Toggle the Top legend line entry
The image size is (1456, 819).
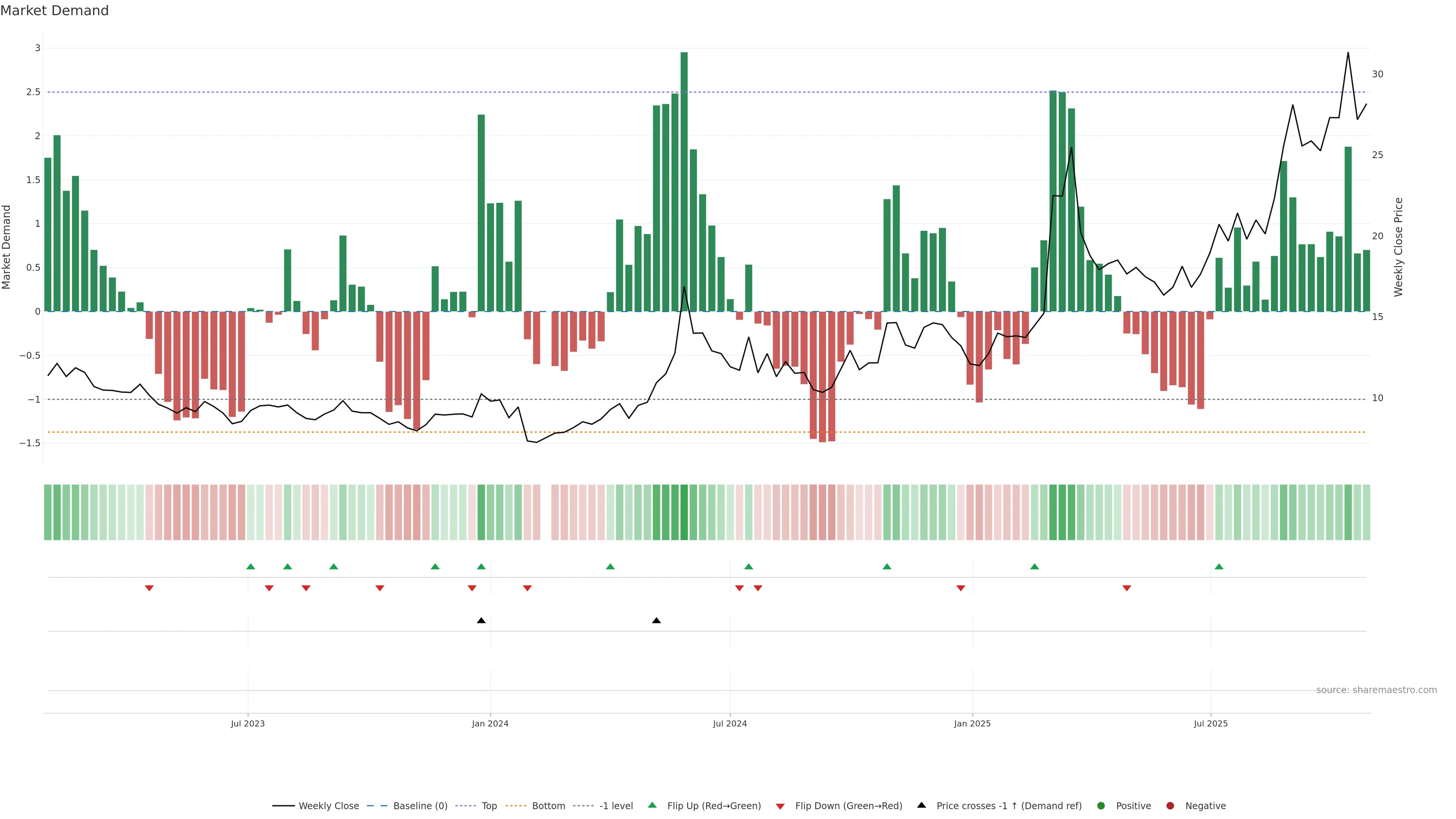point(489,805)
